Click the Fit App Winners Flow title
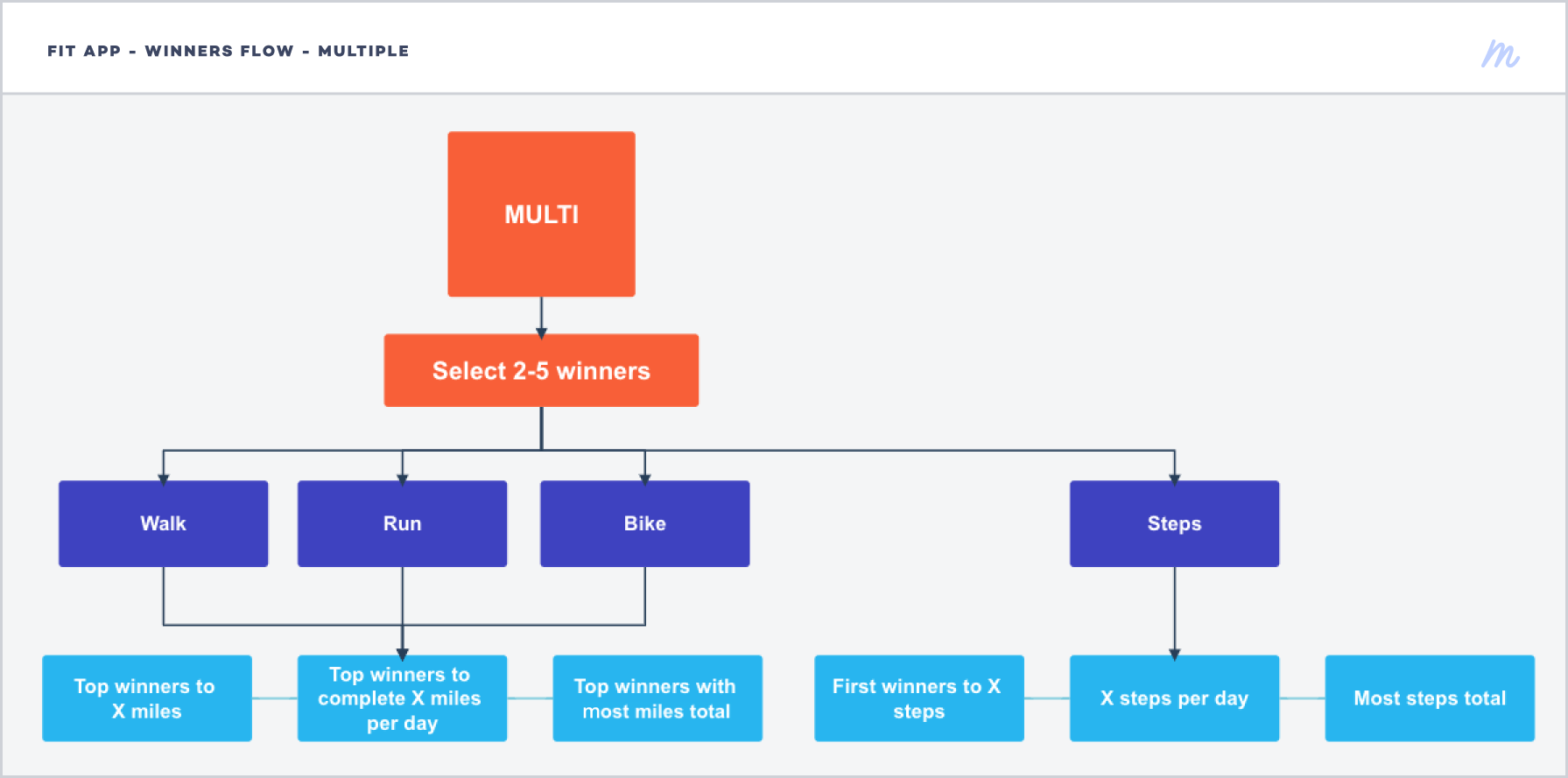The height and width of the screenshot is (778, 1568). coord(229,51)
